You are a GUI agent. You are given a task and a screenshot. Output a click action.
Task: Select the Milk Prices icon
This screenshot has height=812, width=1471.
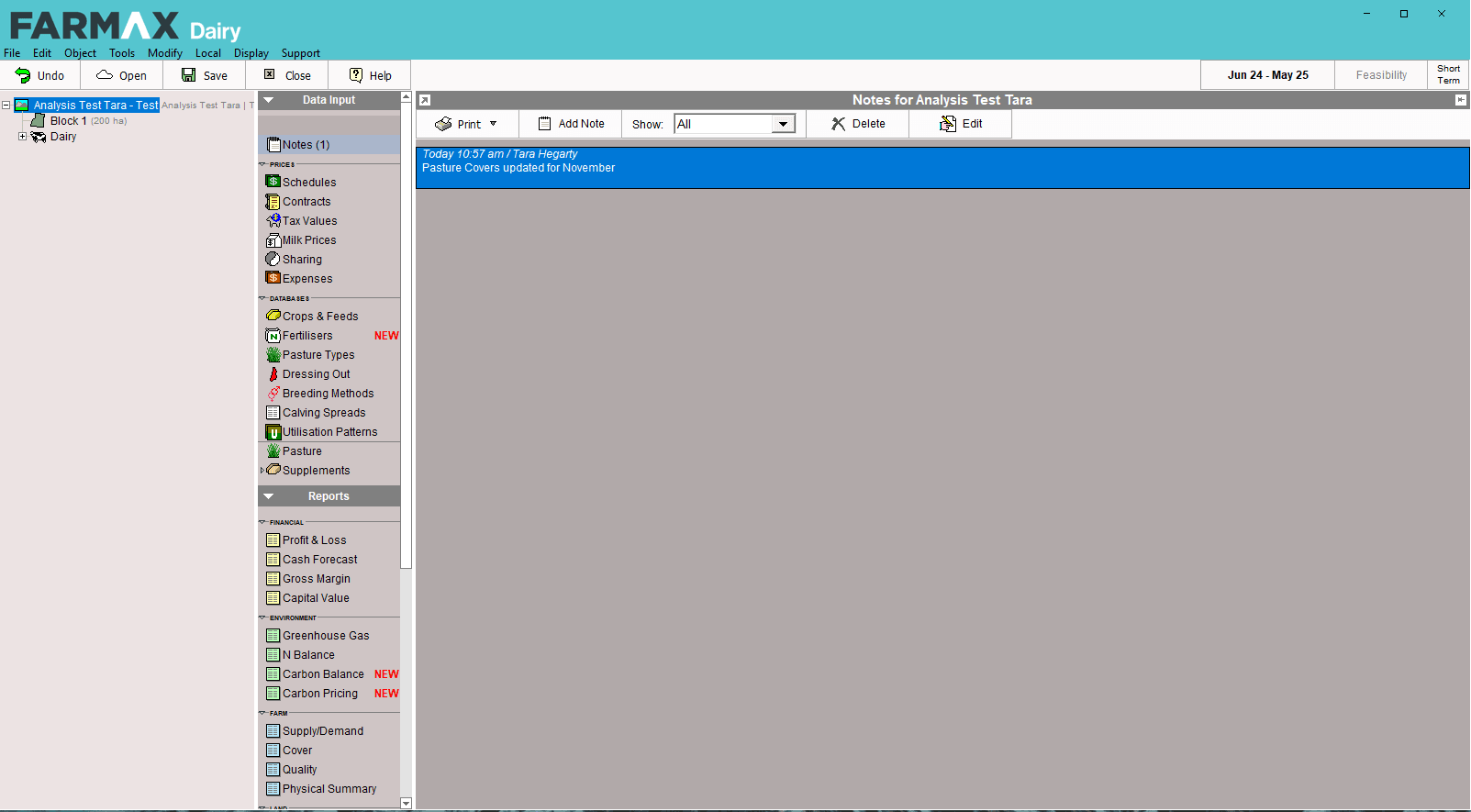pos(273,240)
